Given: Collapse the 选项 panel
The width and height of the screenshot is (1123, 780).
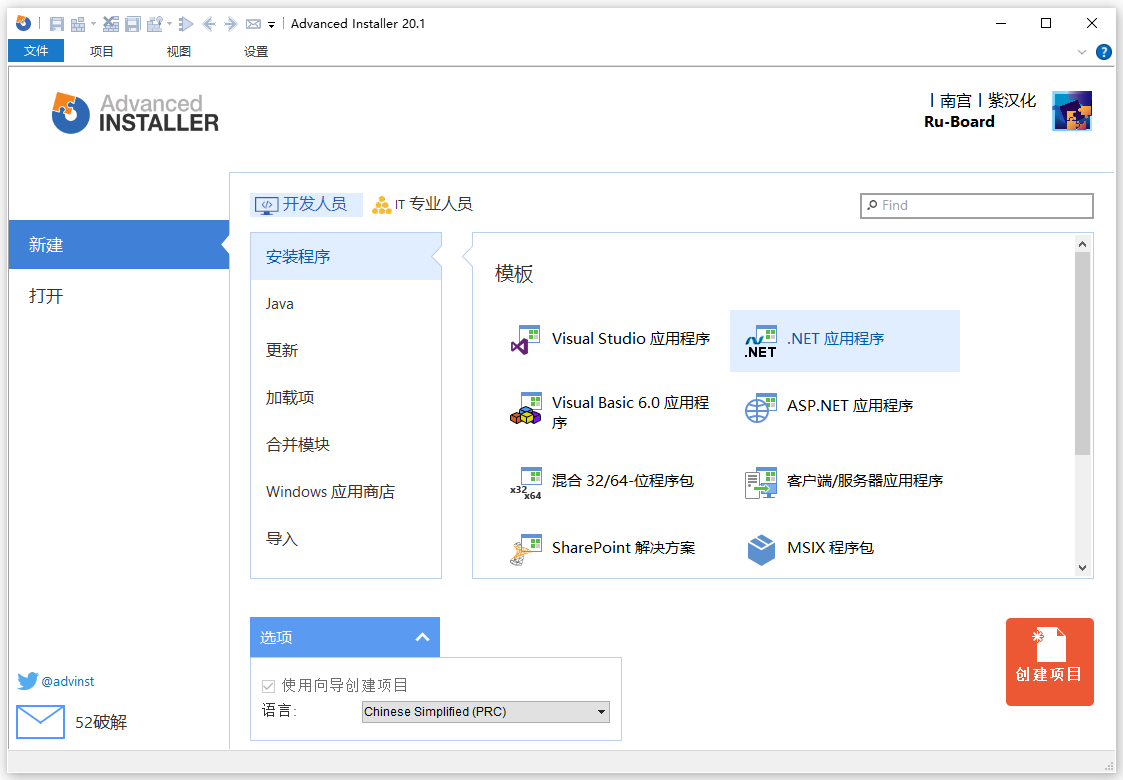Looking at the screenshot, I should coord(422,637).
